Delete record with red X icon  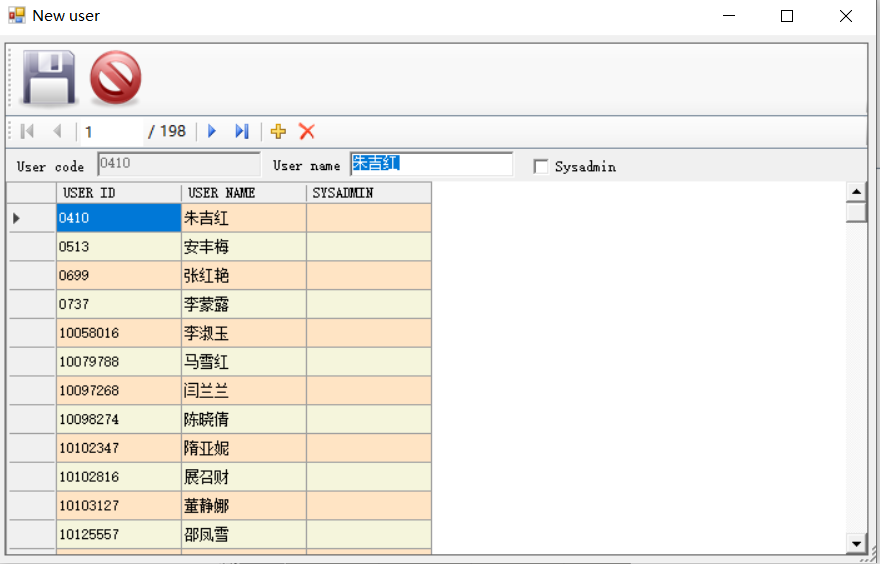(x=307, y=131)
